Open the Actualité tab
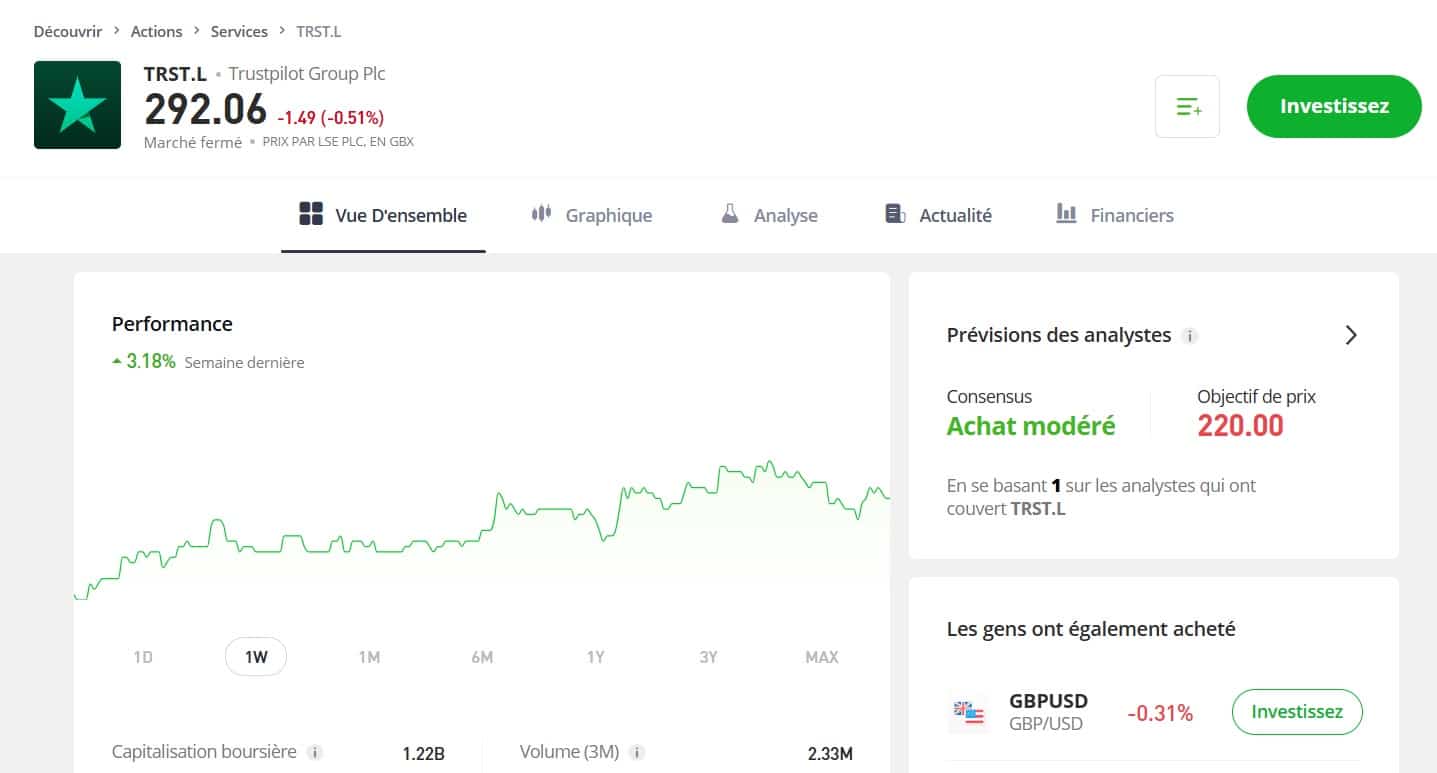The image size is (1437, 773). click(939, 215)
